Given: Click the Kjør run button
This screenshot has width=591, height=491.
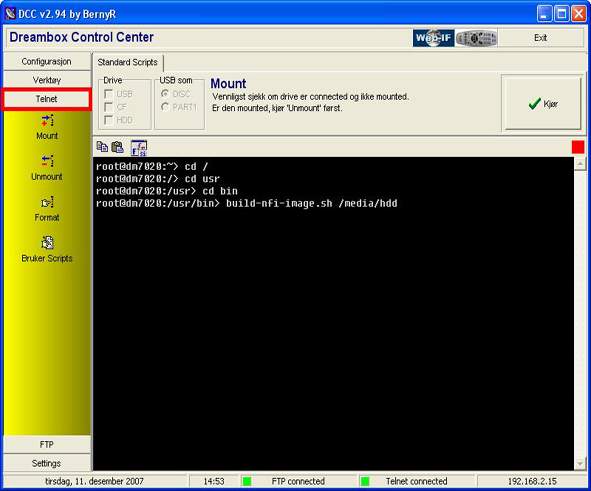Looking at the screenshot, I should coord(543,103).
